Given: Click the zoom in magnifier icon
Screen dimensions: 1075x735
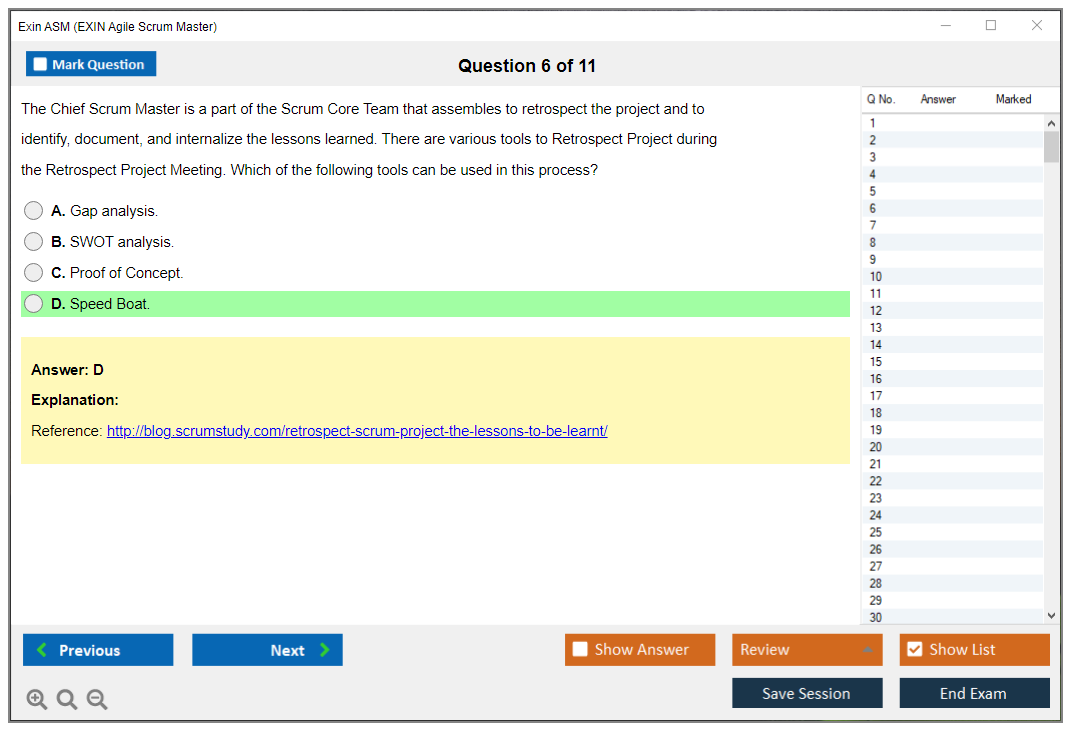Looking at the screenshot, I should [x=37, y=699].
